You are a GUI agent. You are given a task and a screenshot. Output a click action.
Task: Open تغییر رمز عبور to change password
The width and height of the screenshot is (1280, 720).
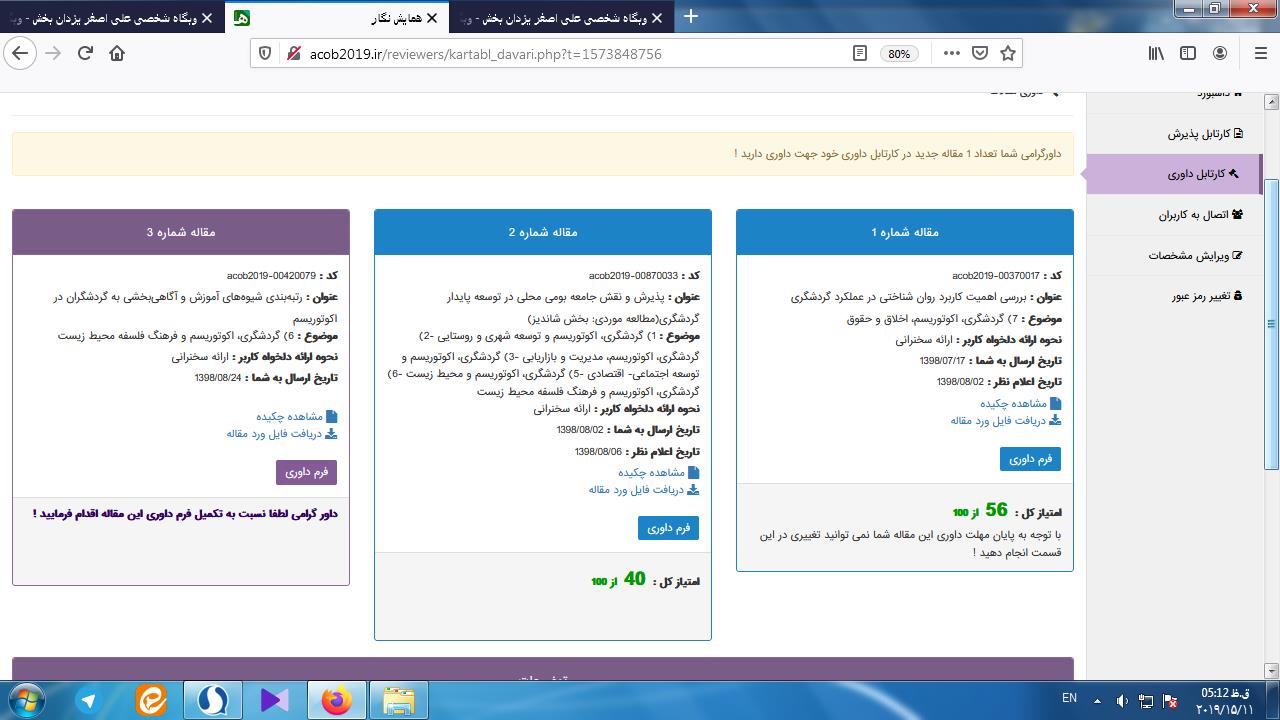tap(1203, 295)
